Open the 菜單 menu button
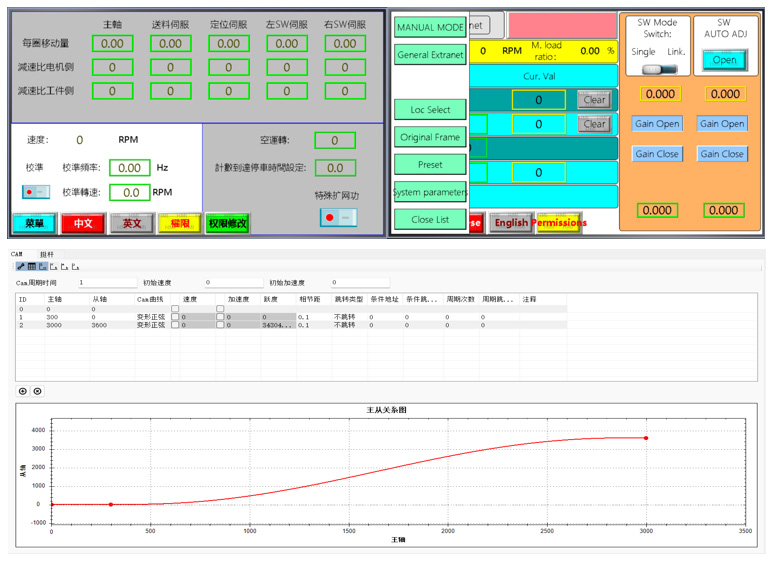 click(34, 223)
